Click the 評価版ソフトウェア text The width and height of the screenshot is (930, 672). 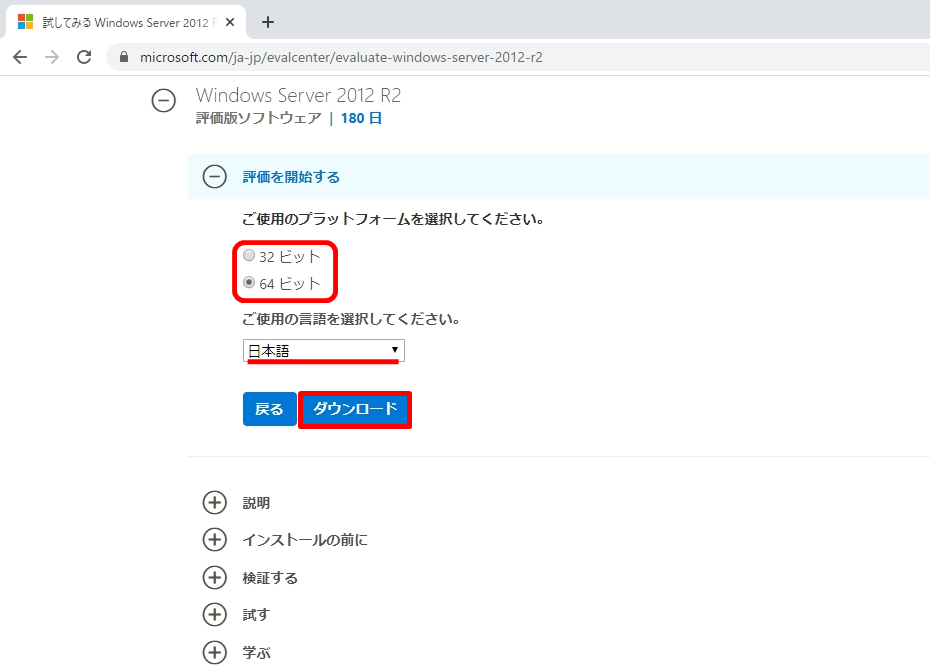point(259,118)
